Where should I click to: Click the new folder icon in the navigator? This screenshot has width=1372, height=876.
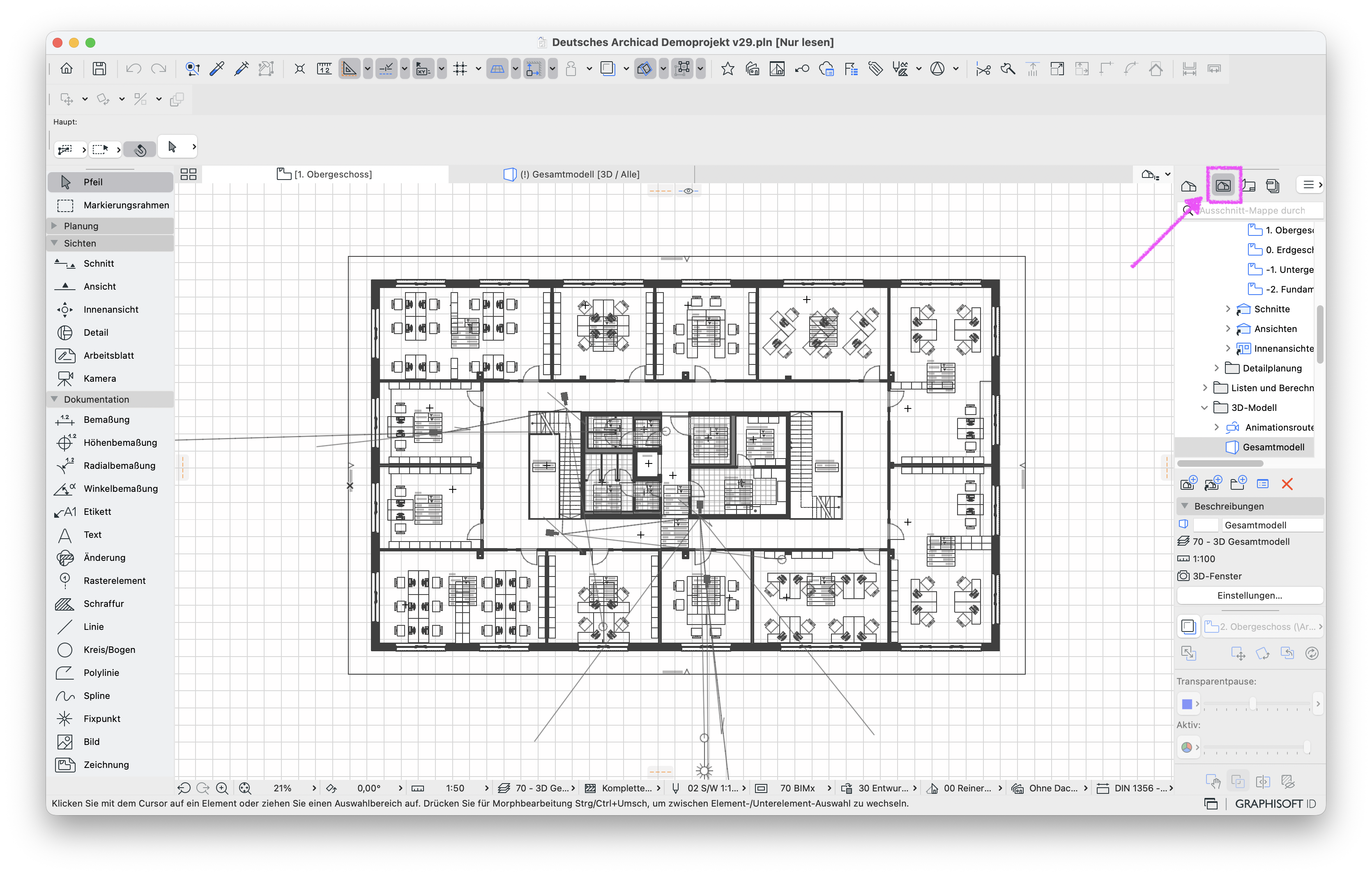(x=1238, y=484)
